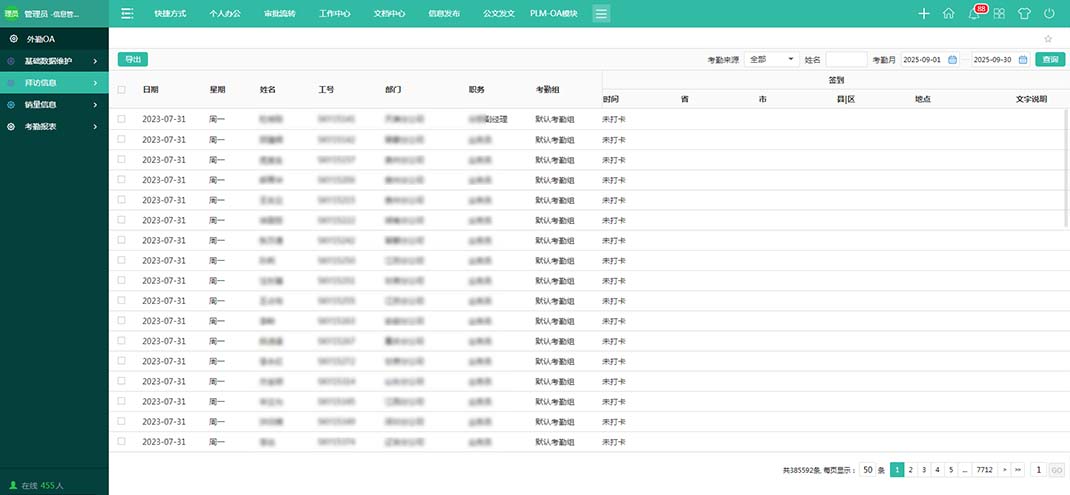Click the plus icon in top bar
1070x495 pixels.
tap(923, 14)
